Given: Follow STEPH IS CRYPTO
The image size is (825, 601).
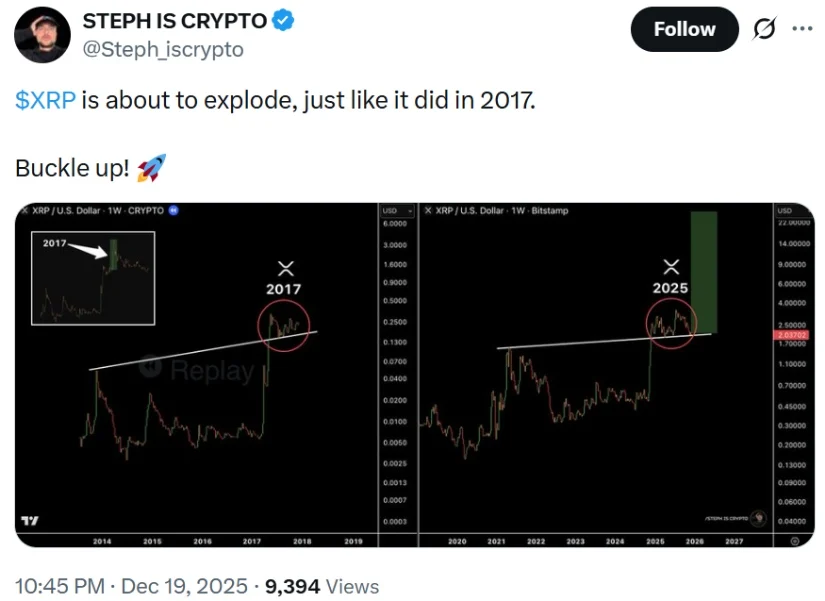Looking at the screenshot, I should [x=684, y=29].
